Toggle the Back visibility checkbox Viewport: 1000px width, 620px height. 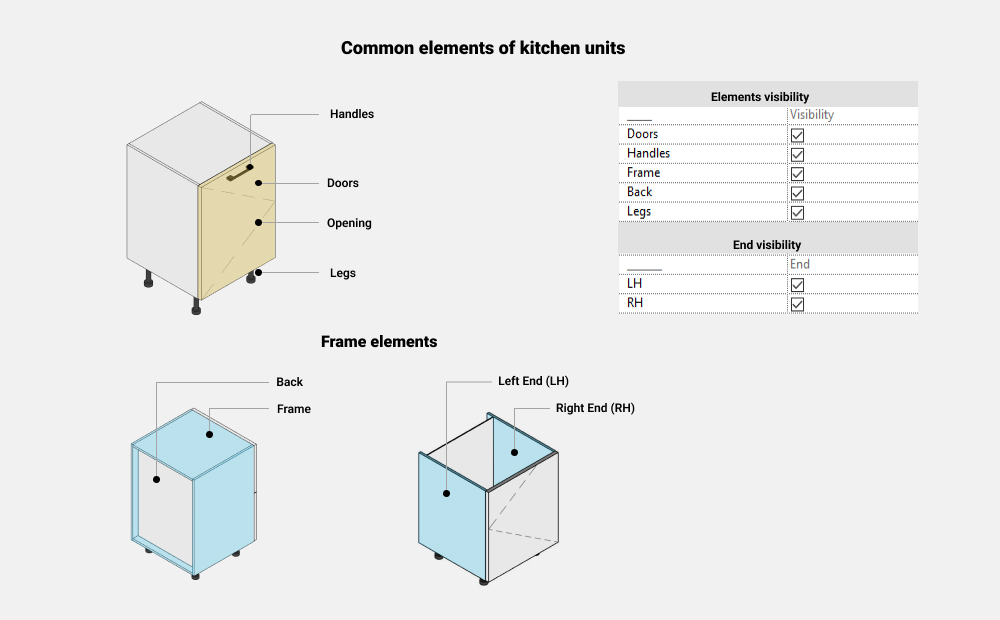click(798, 193)
